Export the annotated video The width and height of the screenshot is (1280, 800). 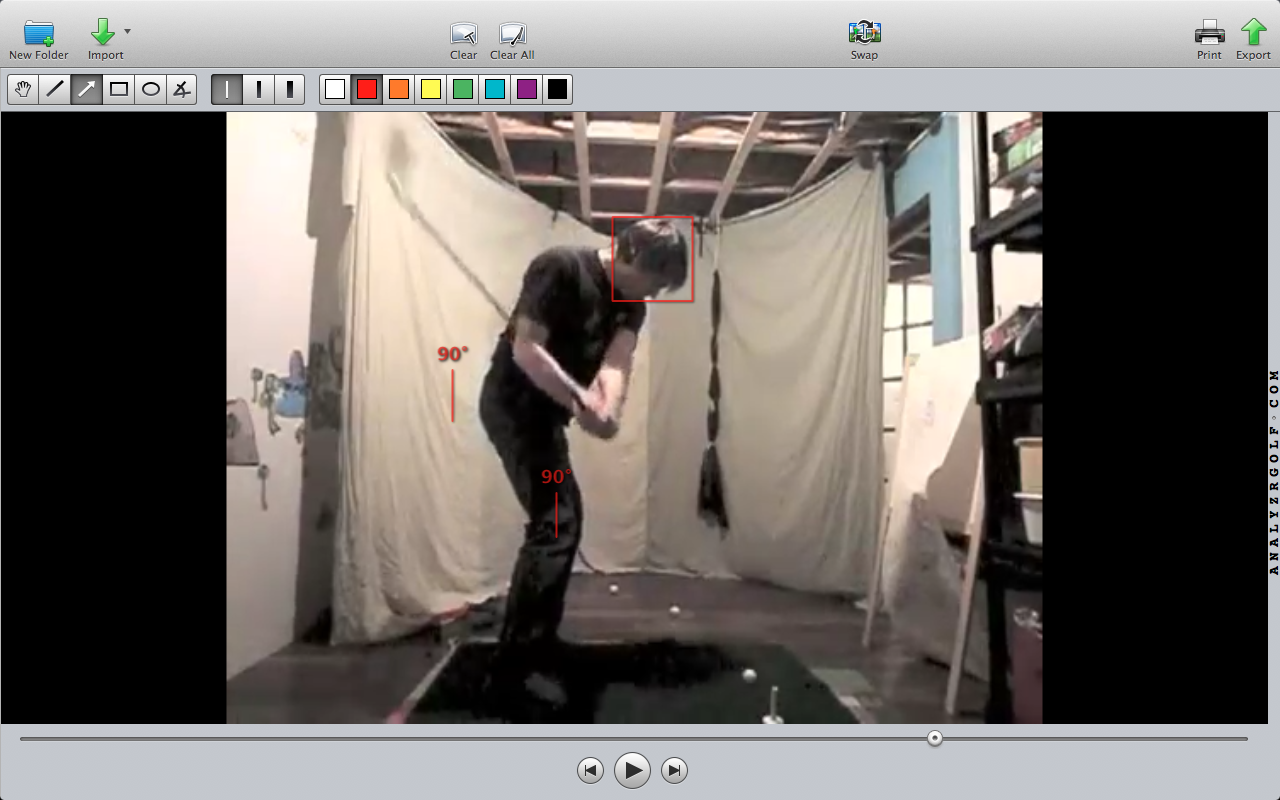(x=1253, y=33)
